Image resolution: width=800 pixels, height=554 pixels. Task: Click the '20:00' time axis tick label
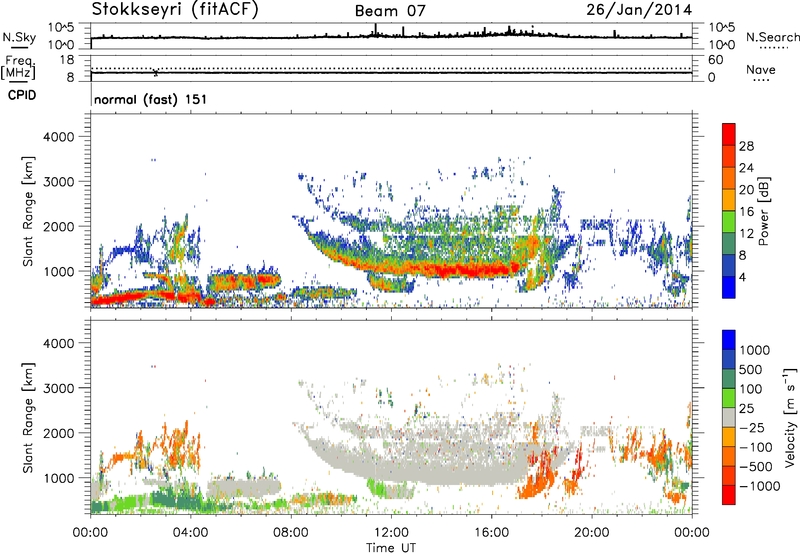592,533
